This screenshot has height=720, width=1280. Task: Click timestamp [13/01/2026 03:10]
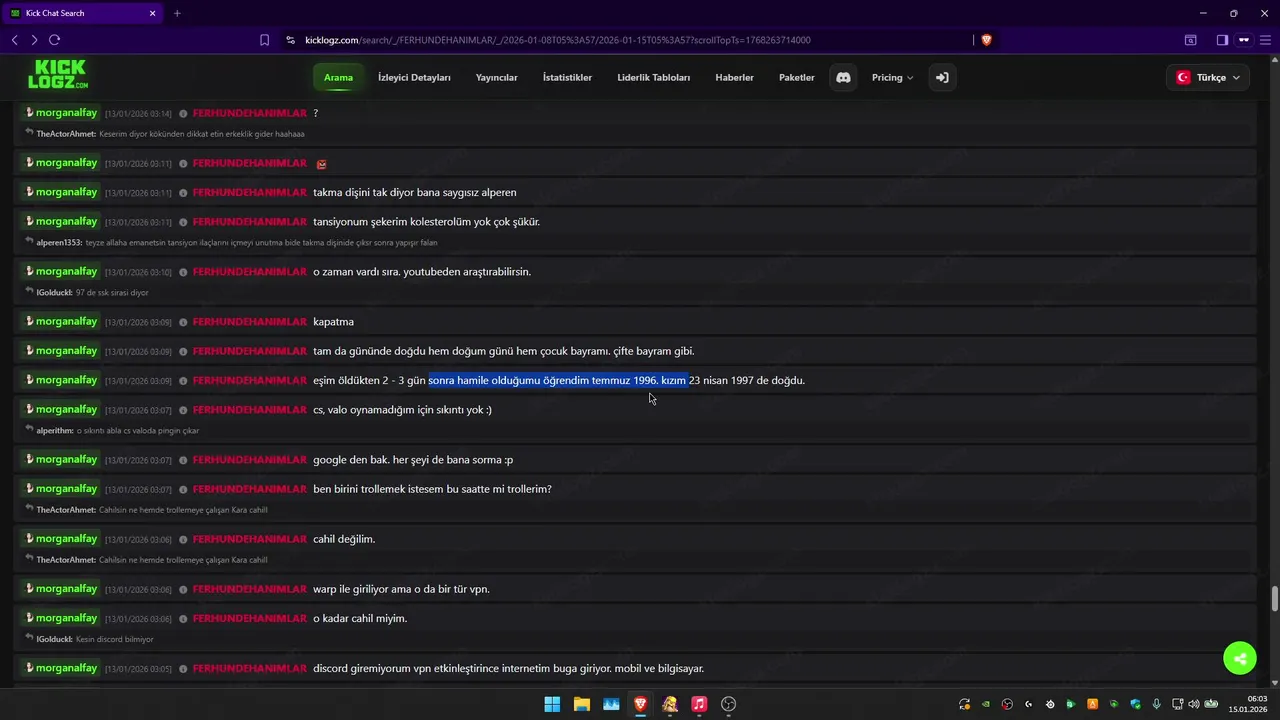(138, 273)
